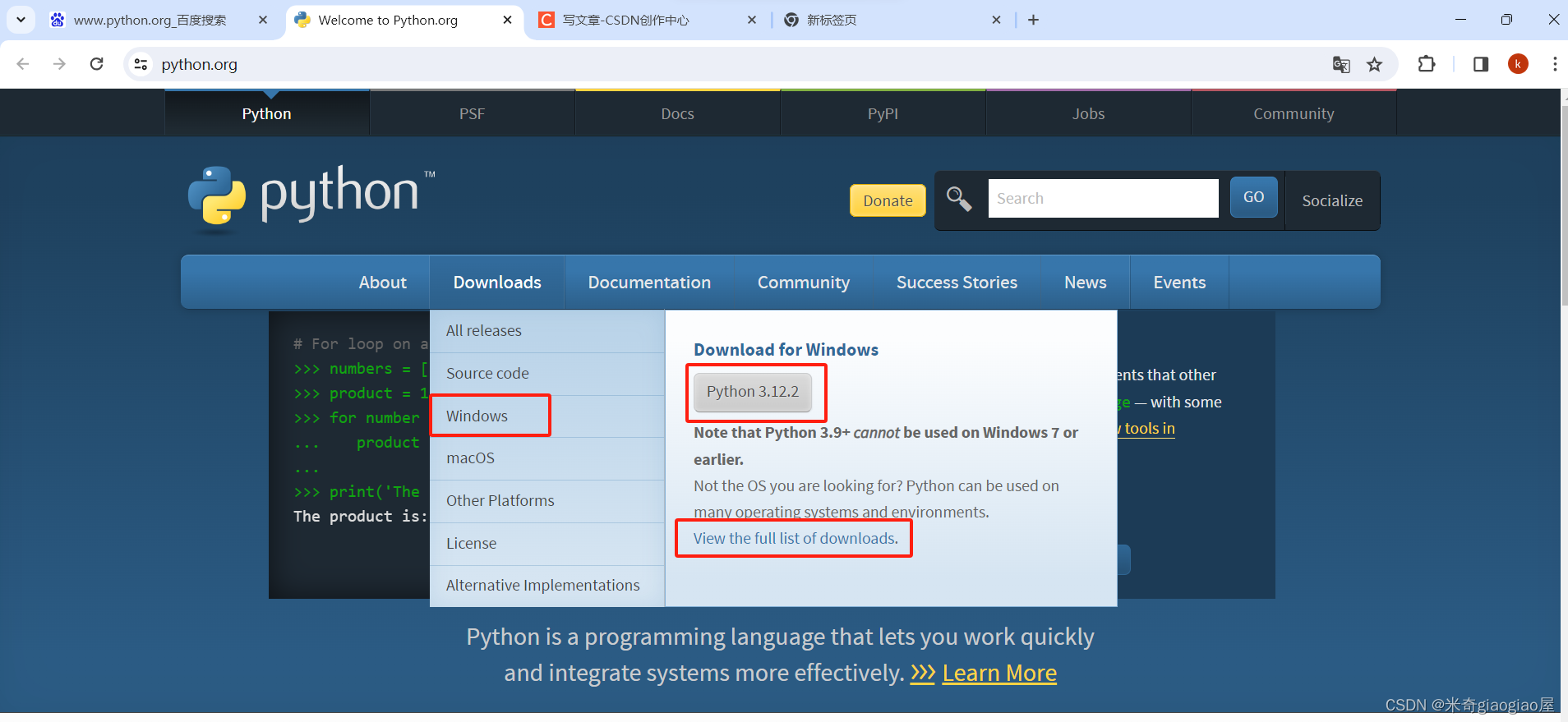Select the top bar Community tab
The image size is (1568, 722).
(x=1294, y=113)
